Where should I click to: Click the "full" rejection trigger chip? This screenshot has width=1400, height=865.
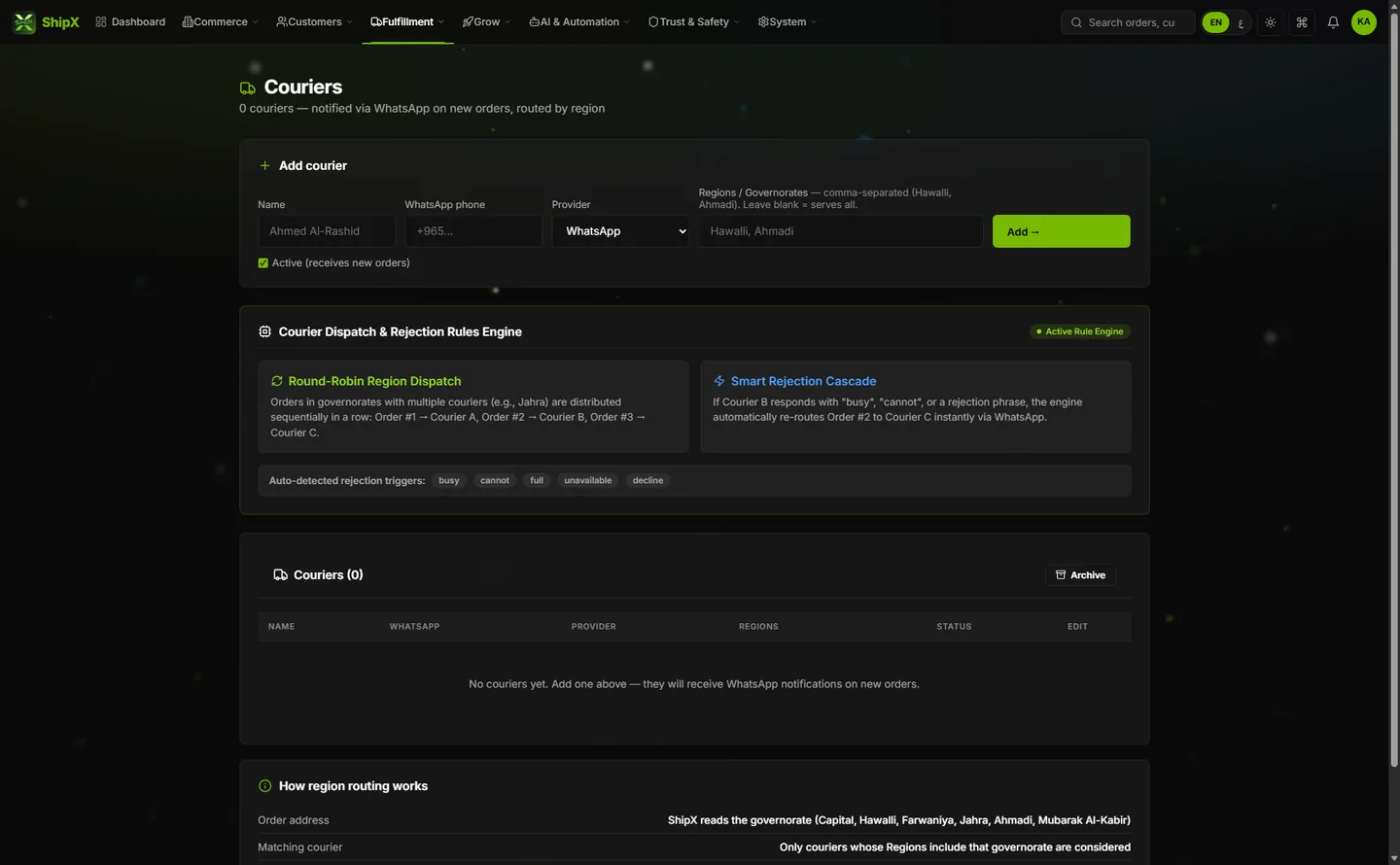537,481
